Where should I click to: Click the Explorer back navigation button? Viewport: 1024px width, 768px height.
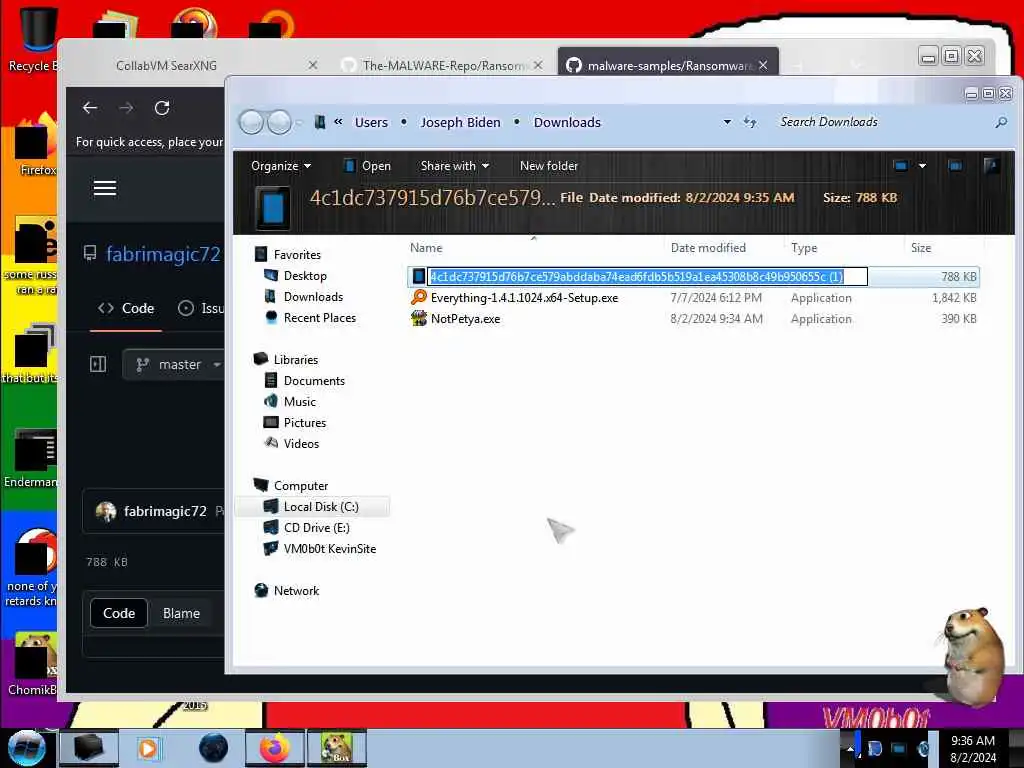[x=251, y=122]
